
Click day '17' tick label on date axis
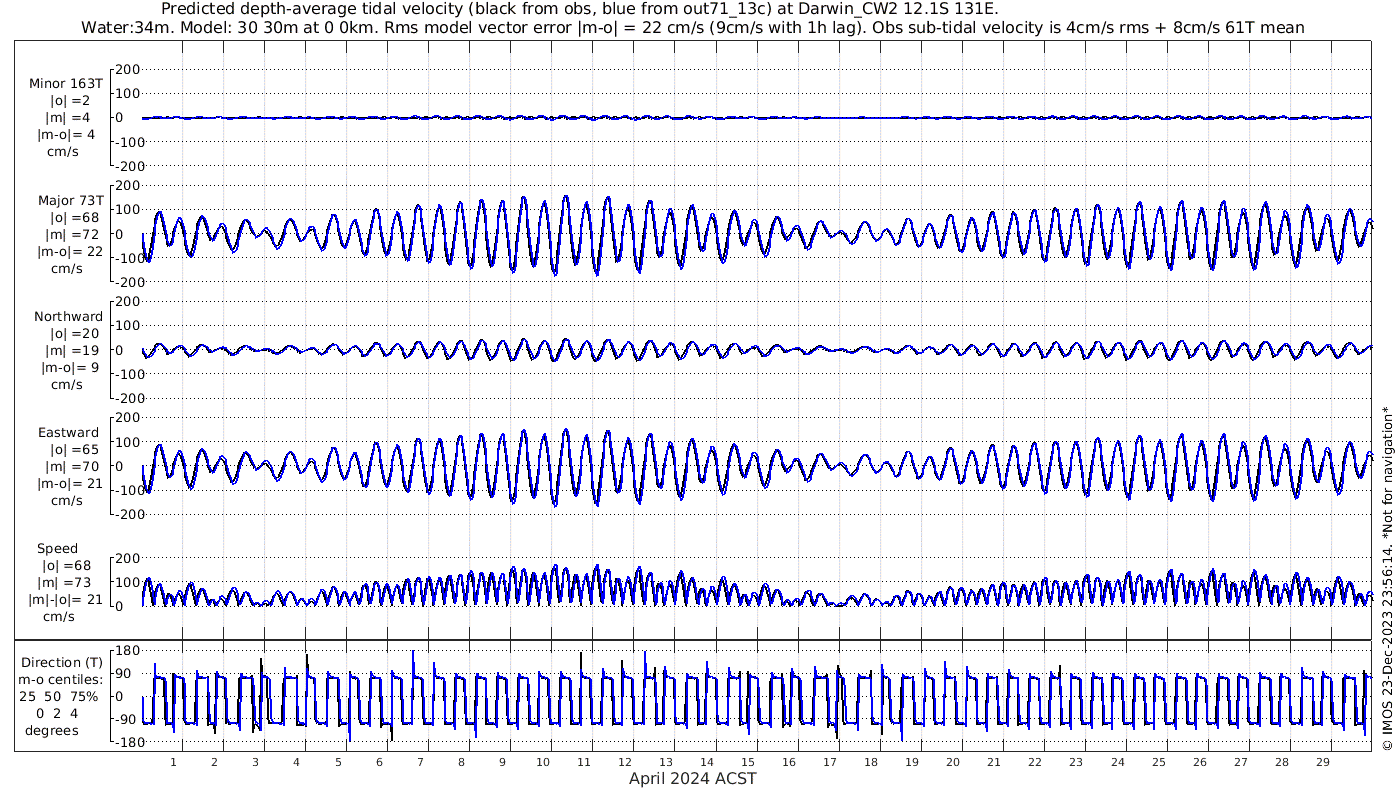pyautogui.click(x=830, y=762)
